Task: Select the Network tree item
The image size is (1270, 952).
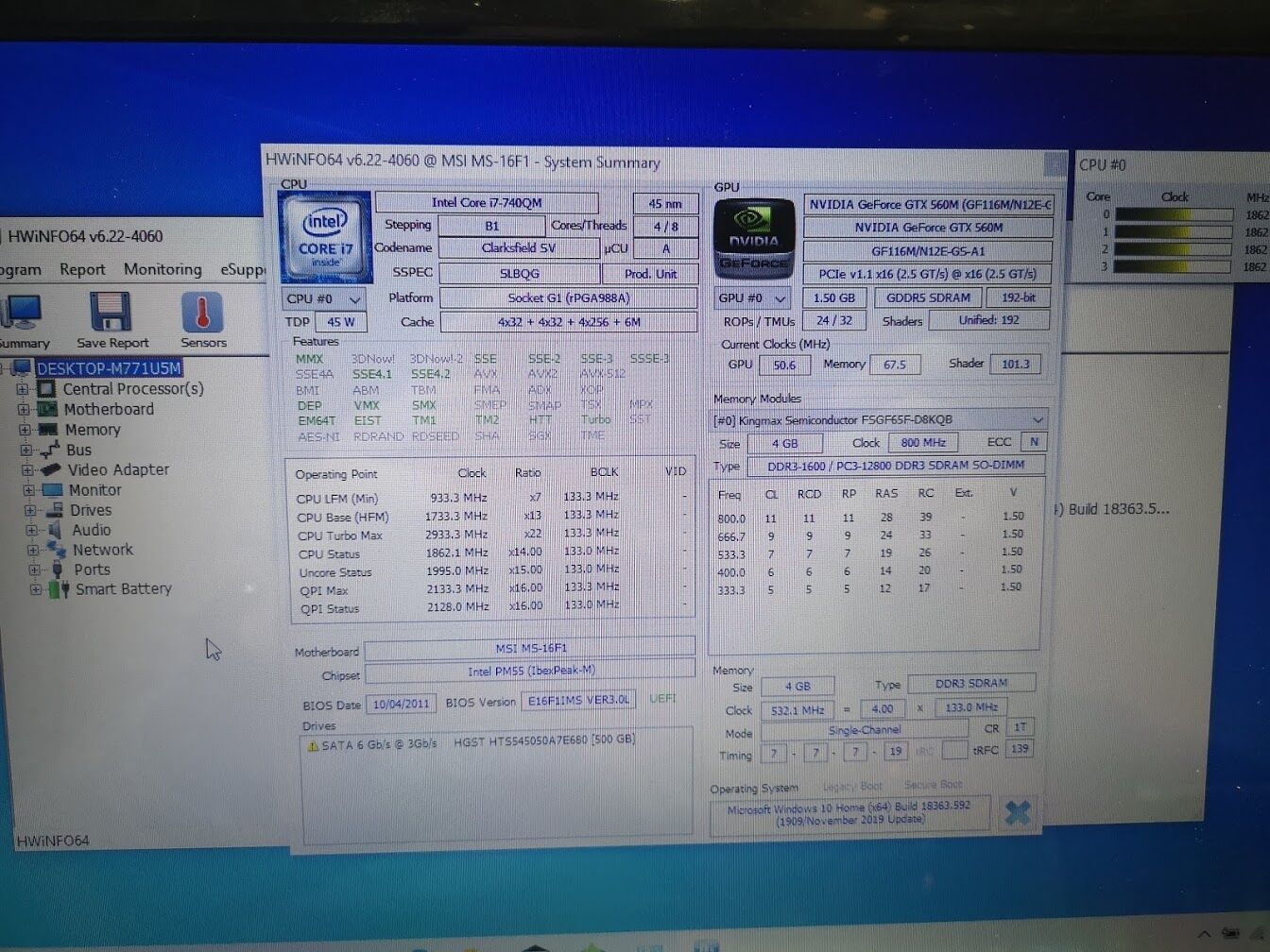Action: pyautogui.click(x=102, y=550)
